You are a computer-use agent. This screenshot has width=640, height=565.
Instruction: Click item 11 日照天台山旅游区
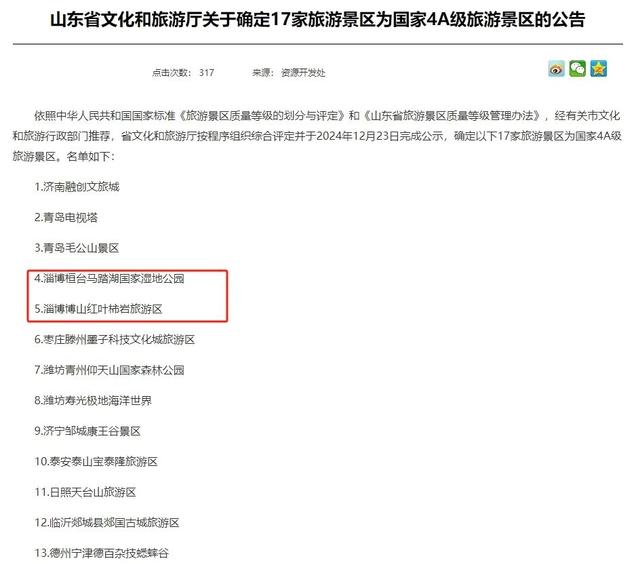[x=85, y=492]
